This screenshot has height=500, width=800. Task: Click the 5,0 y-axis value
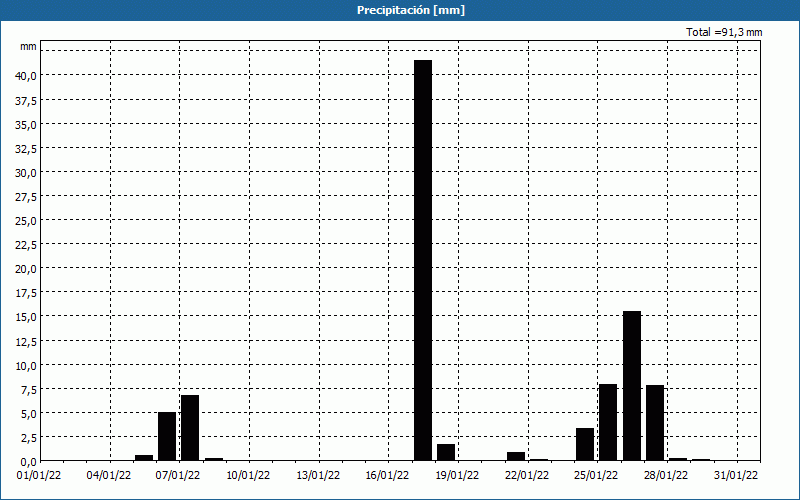[28, 413]
